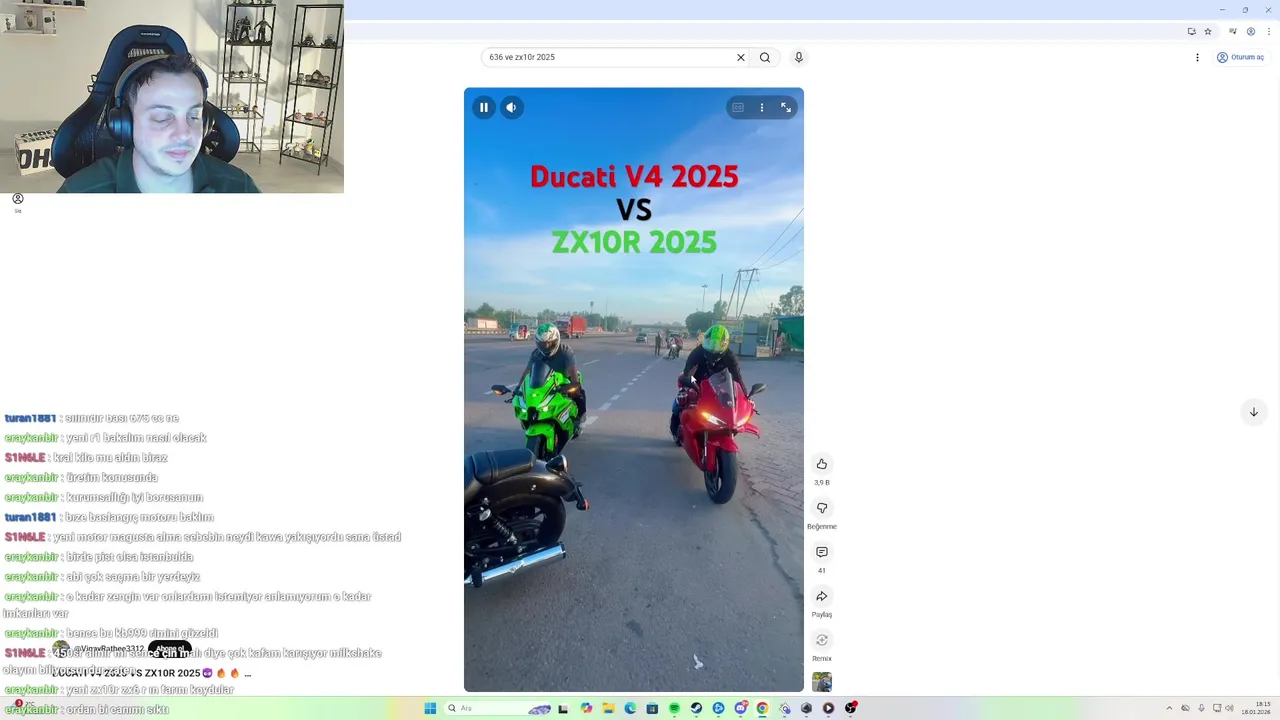Click the YouTube search magnifier button
Image resolution: width=1280 pixels, height=720 pixels.
pos(765,57)
